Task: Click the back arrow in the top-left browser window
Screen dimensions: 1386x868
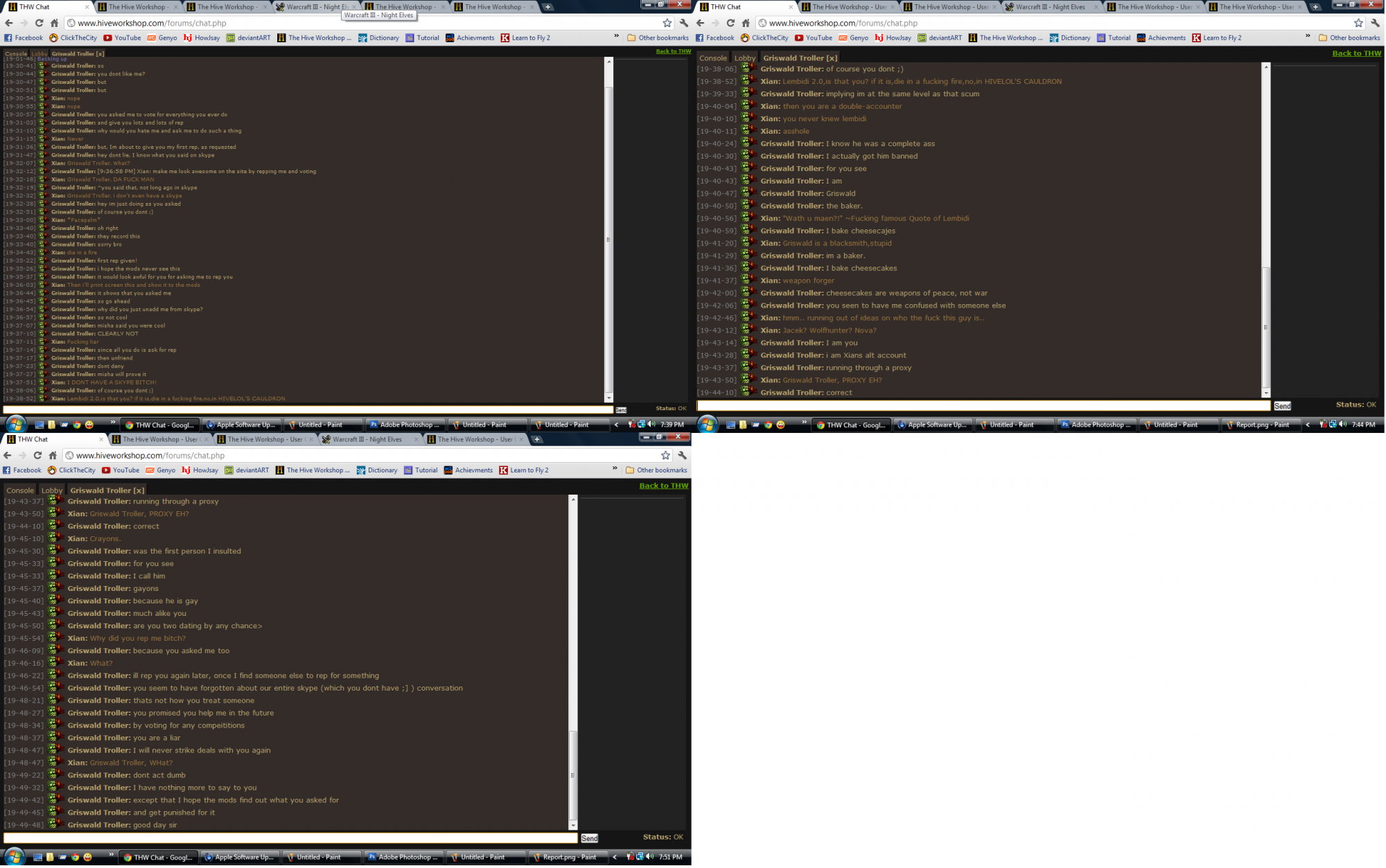Action: click(8, 23)
